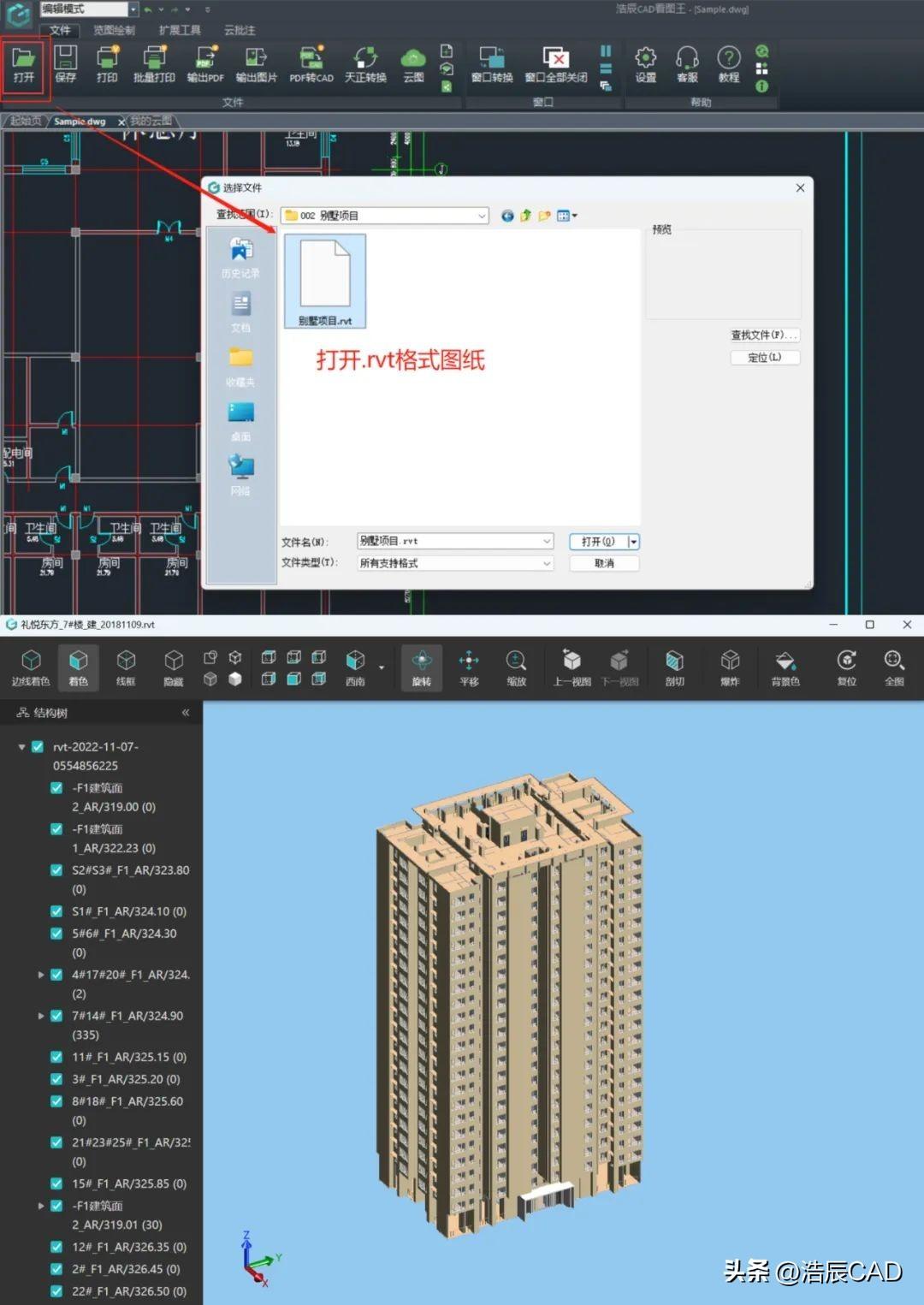The image size is (924, 1305).
Task: Open the 文件名 filename dropdown
Action: 547,541
